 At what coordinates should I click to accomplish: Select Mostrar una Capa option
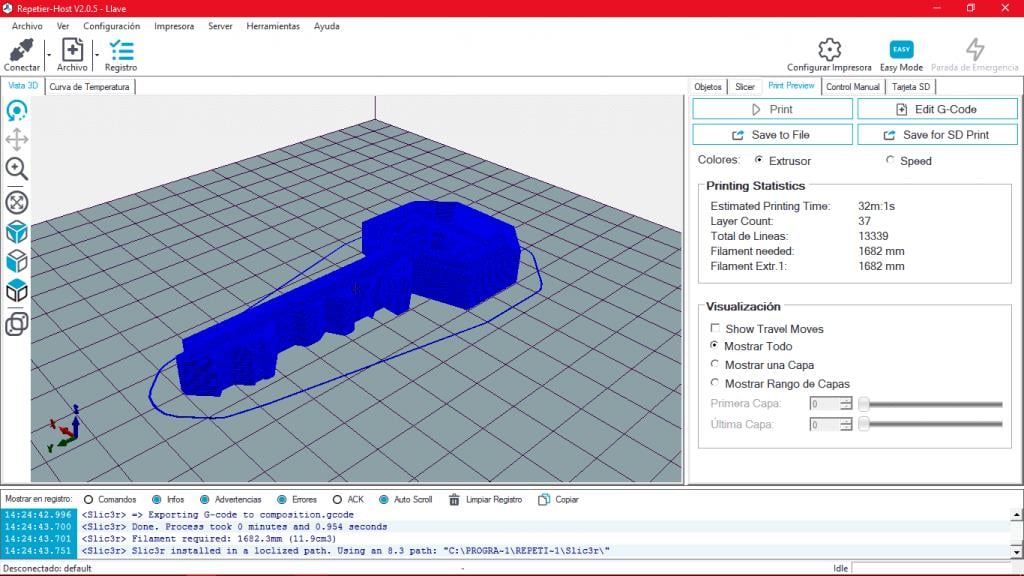coord(714,364)
